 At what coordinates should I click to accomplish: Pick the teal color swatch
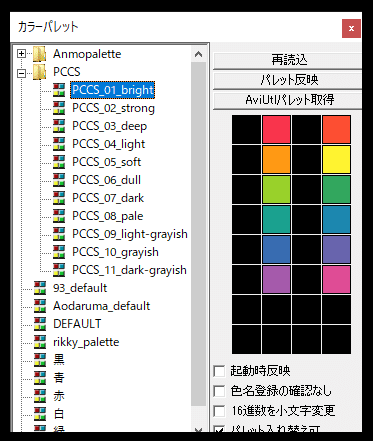[276, 219]
